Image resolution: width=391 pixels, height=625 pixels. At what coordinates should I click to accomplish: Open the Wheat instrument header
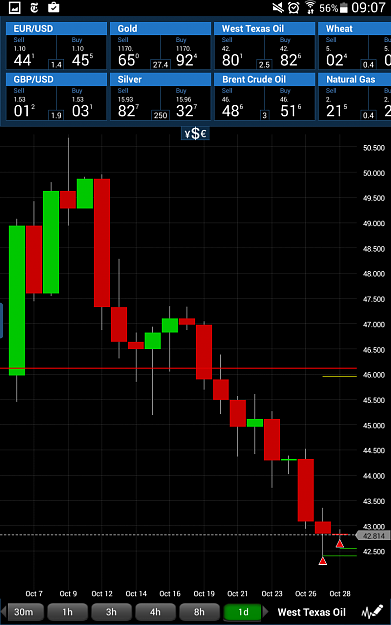(x=354, y=28)
